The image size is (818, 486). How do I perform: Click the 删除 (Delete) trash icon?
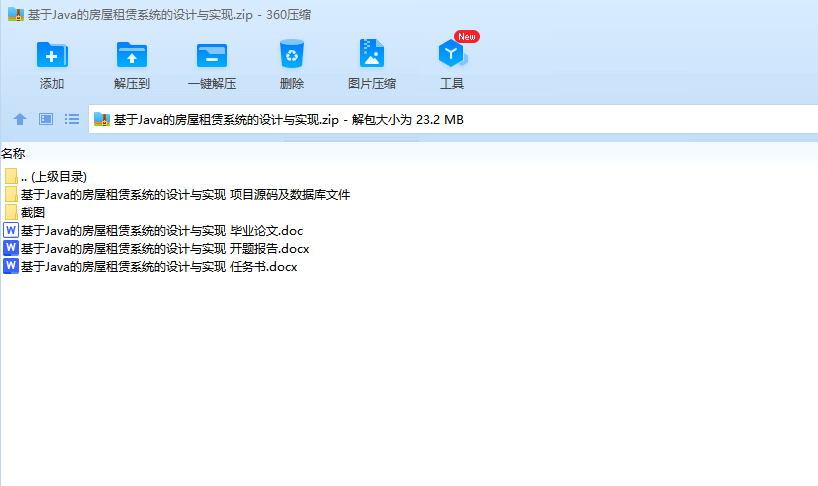[x=292, y=54]
